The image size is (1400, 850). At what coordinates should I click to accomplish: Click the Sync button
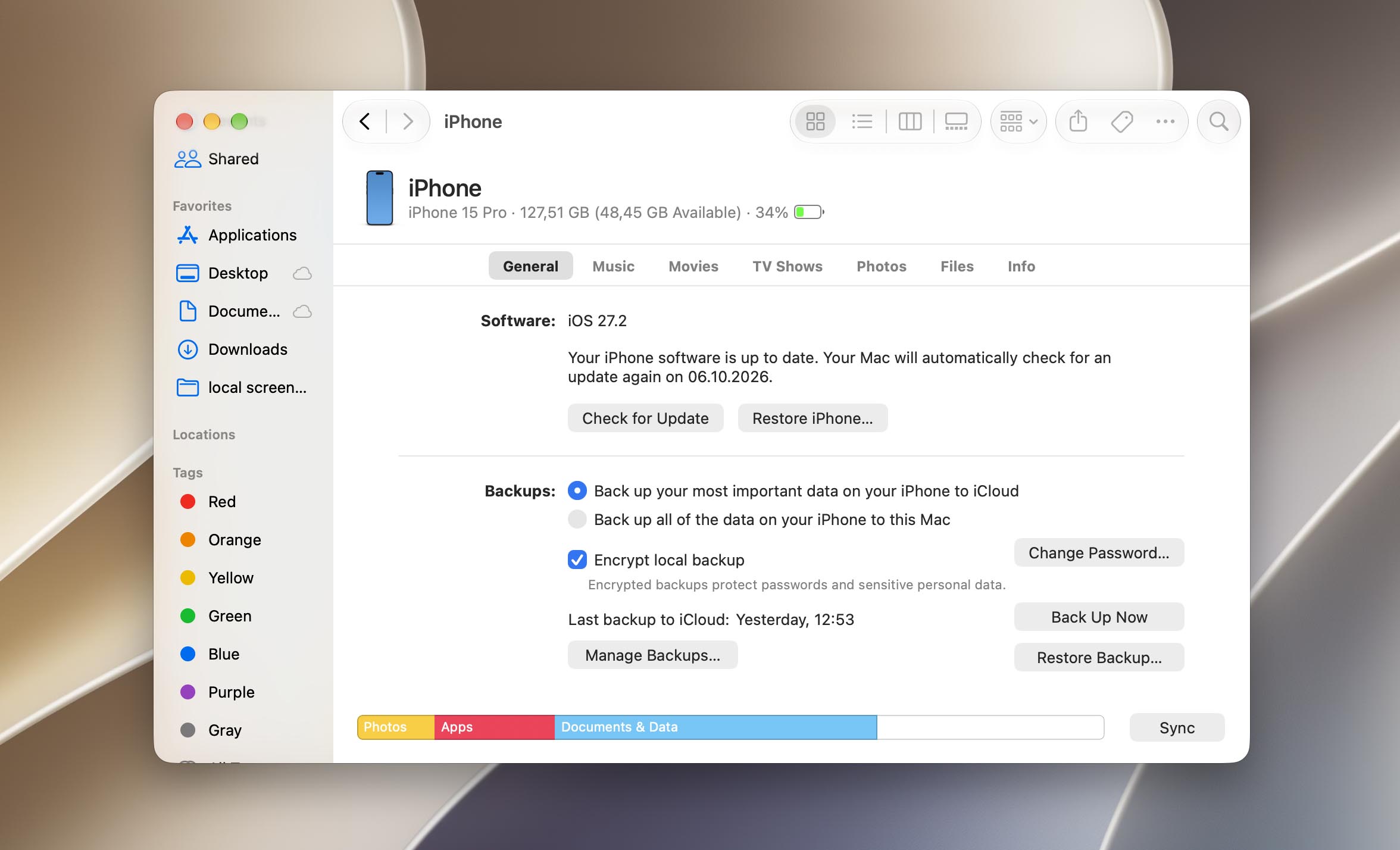coord(1177,727)
